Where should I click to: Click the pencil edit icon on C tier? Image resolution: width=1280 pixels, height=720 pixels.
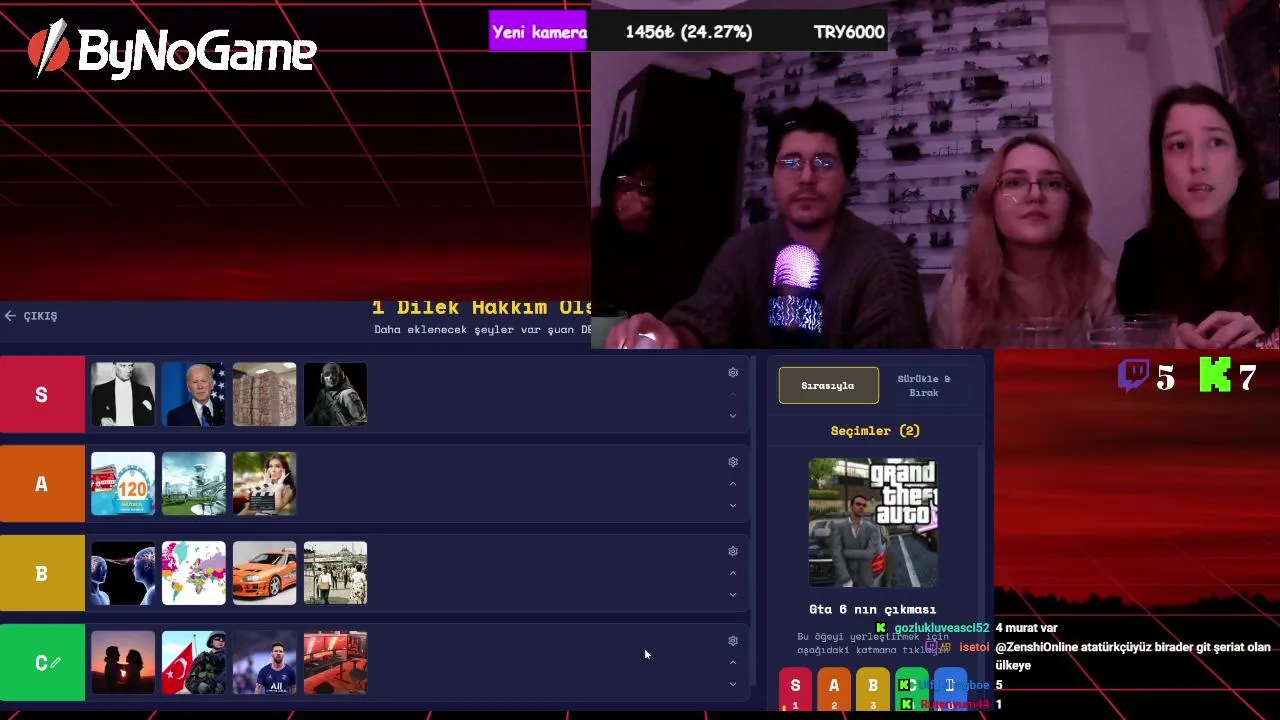tap(57, 662)
